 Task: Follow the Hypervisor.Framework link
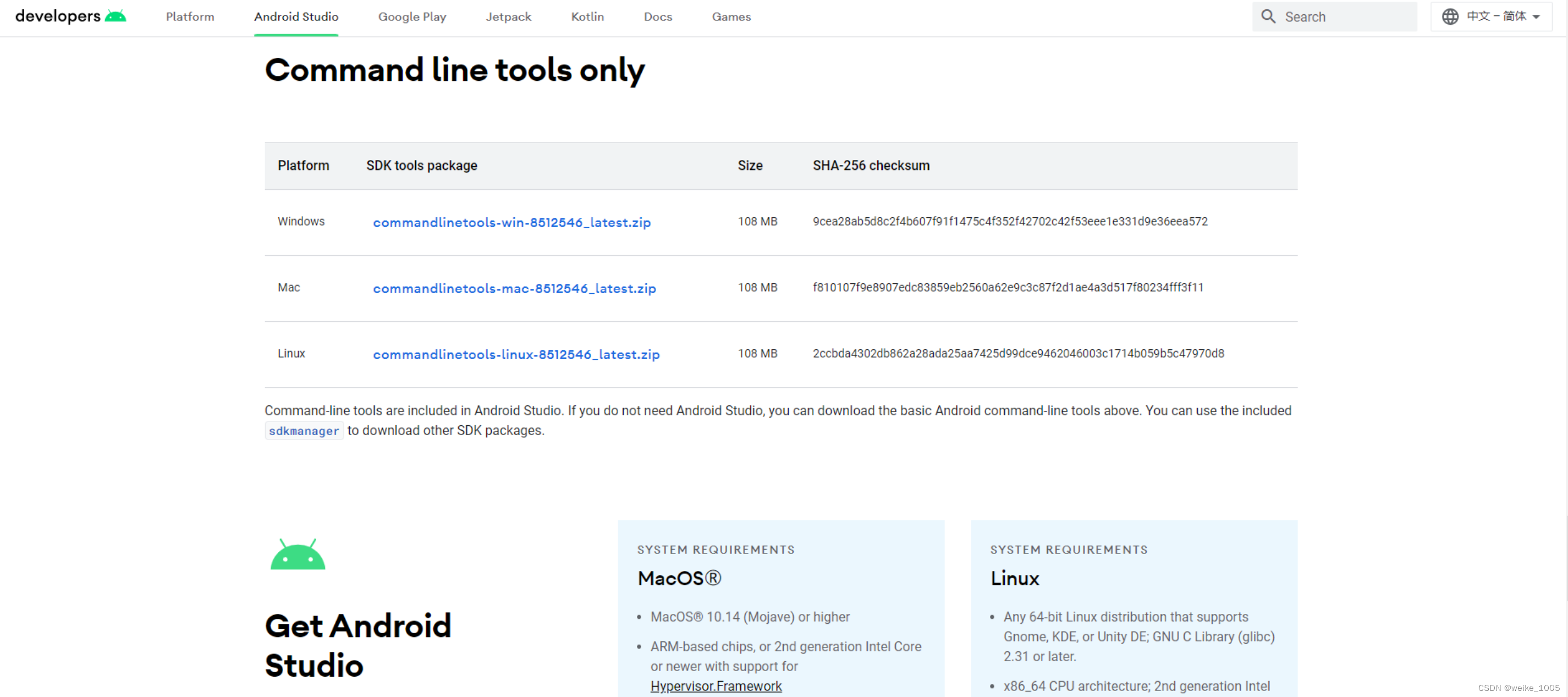(x=716, y=686)
